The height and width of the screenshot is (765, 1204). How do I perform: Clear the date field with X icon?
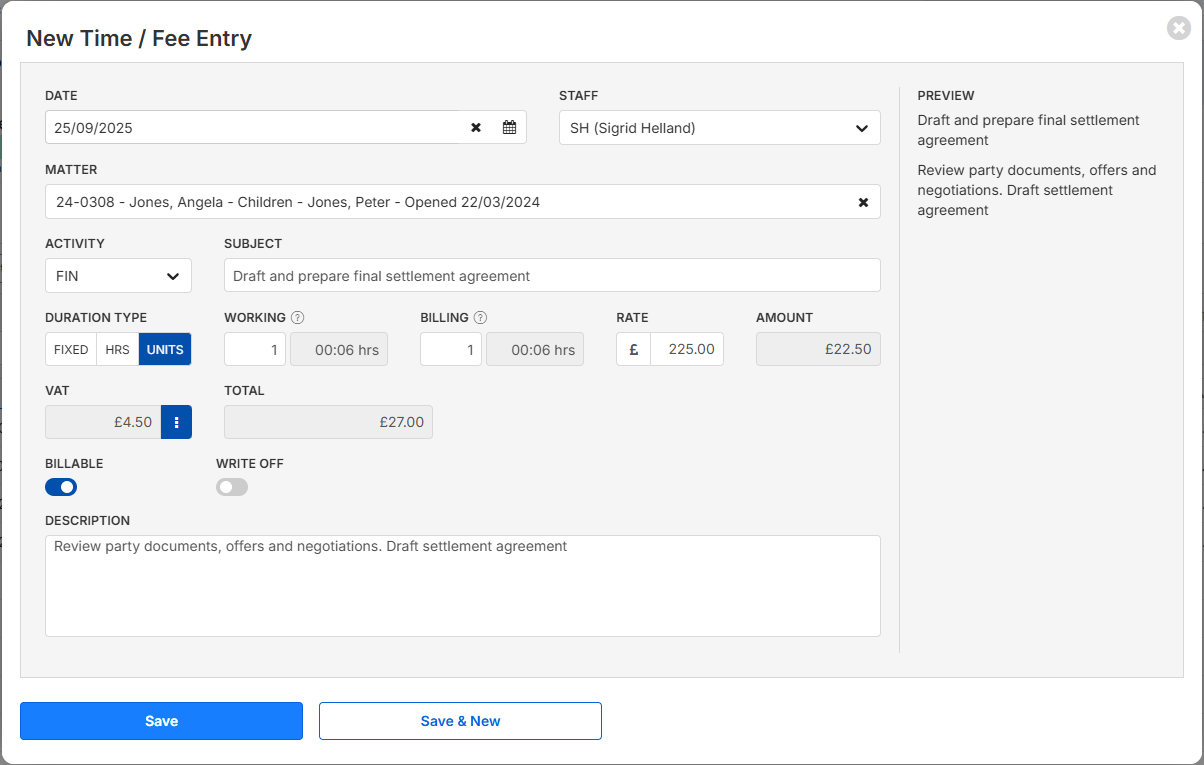tap(476, 127)
